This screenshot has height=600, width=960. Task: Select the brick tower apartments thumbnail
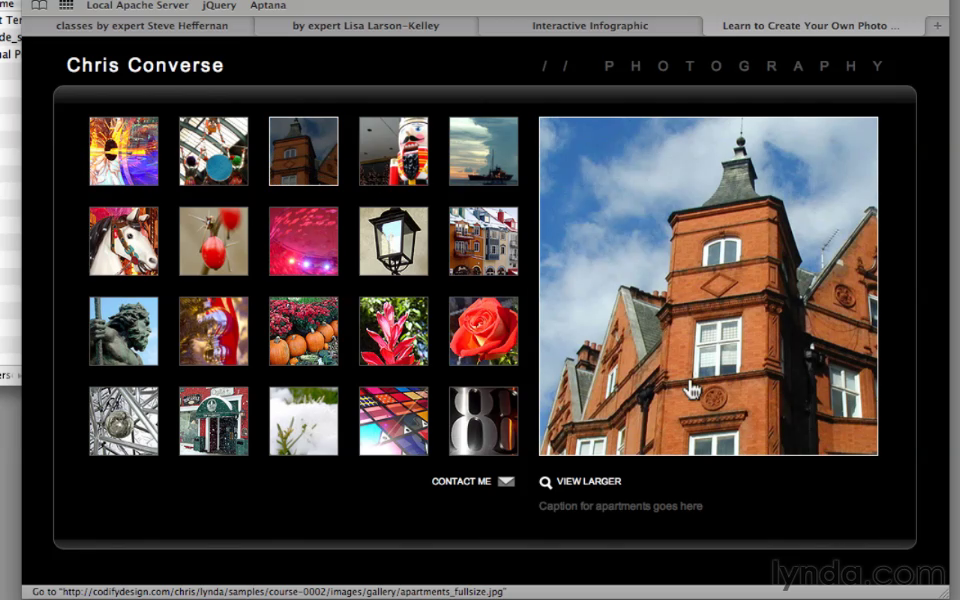pos(304,151)
